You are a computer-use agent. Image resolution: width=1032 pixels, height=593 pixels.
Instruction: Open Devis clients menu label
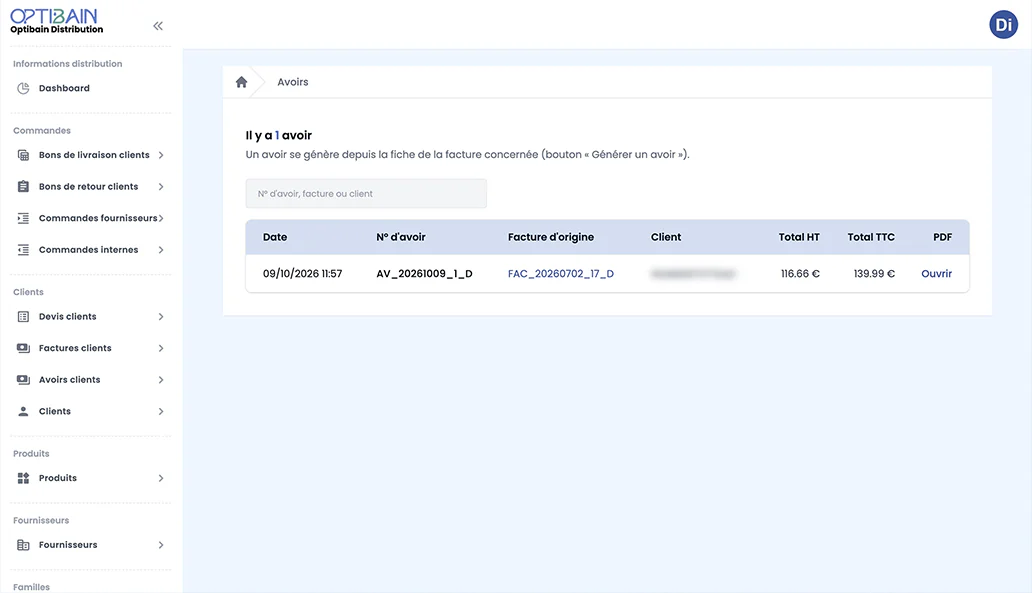coord(68,317)
